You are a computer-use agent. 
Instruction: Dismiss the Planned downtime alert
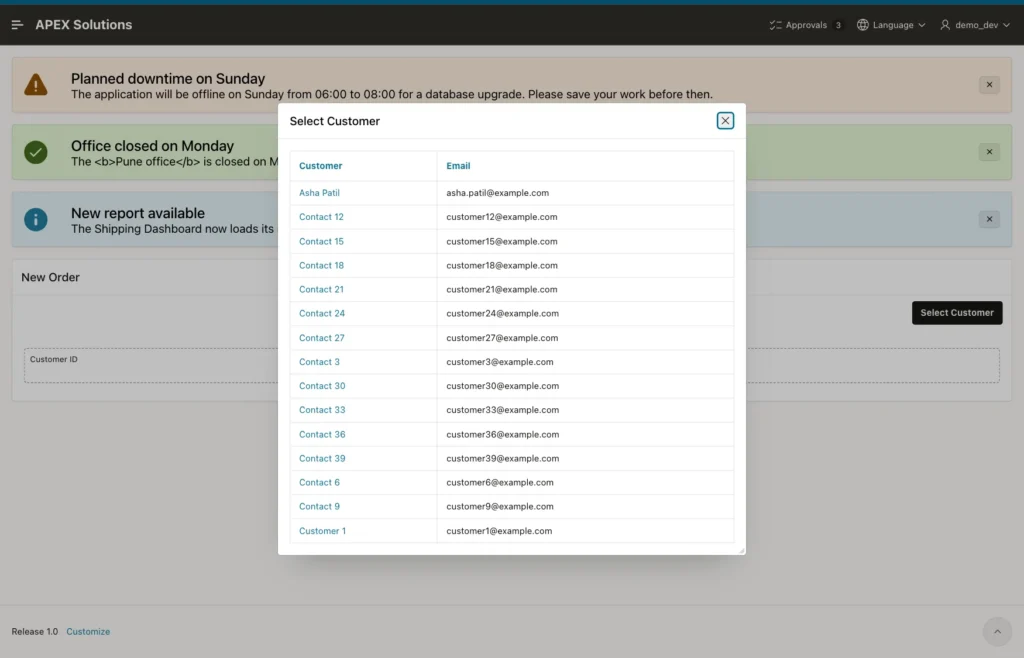989,85
